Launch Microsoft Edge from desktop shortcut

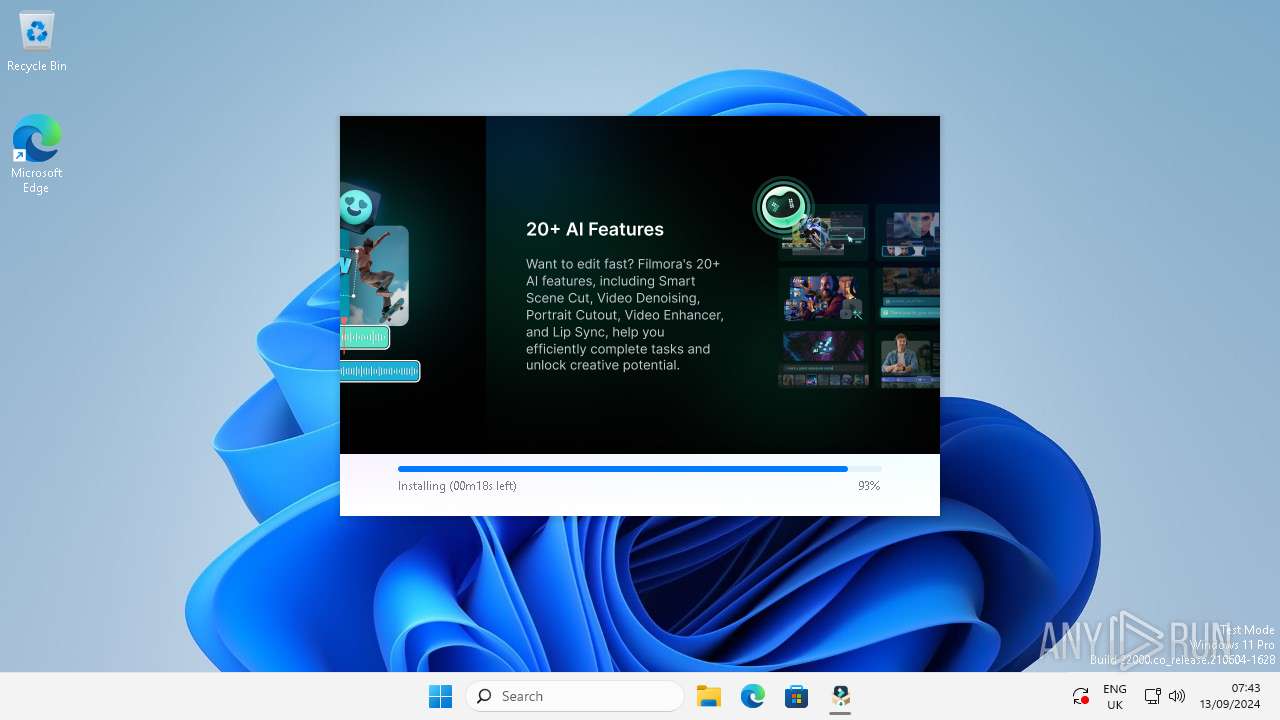pos(37,154)
